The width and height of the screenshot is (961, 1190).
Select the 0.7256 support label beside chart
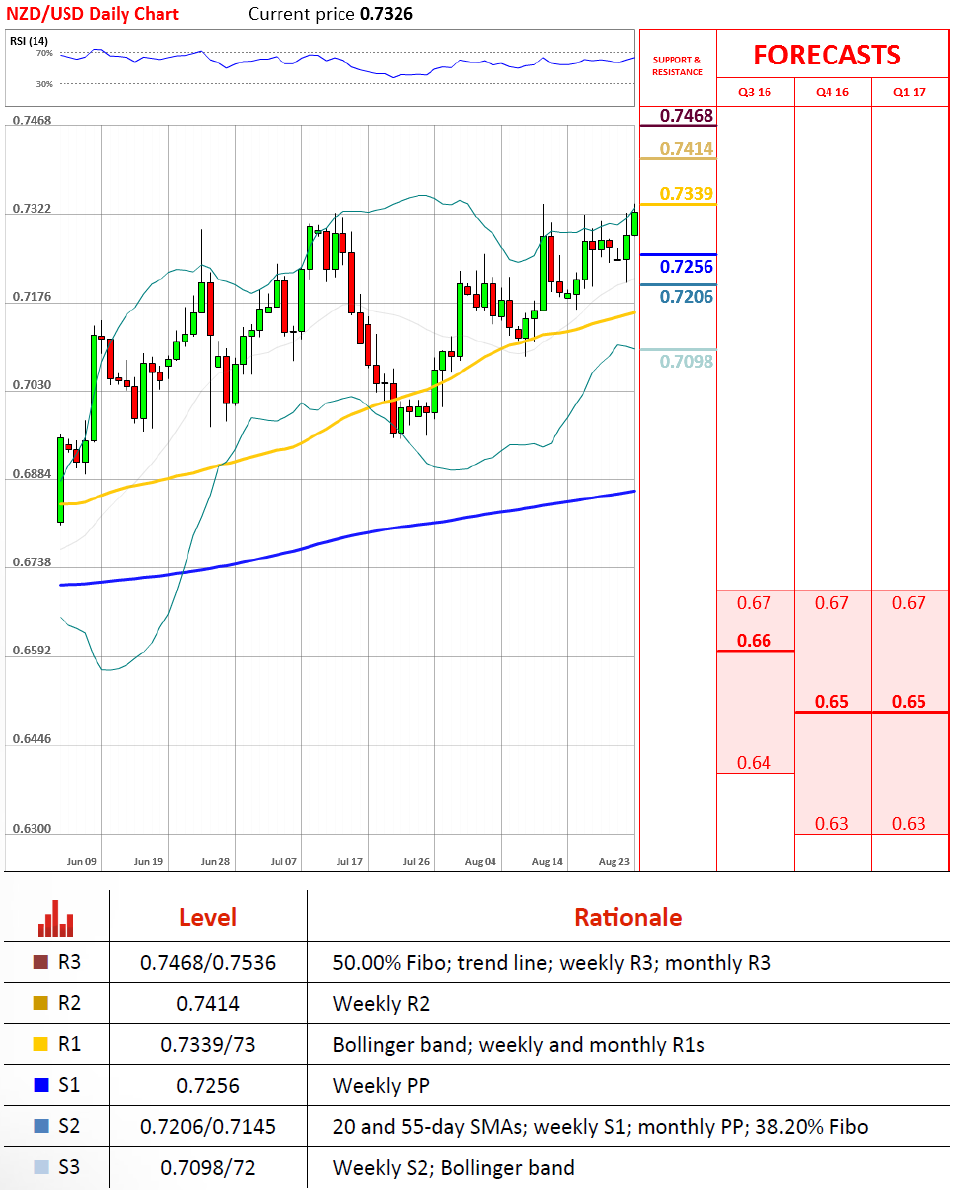click(x=685, y=266)
